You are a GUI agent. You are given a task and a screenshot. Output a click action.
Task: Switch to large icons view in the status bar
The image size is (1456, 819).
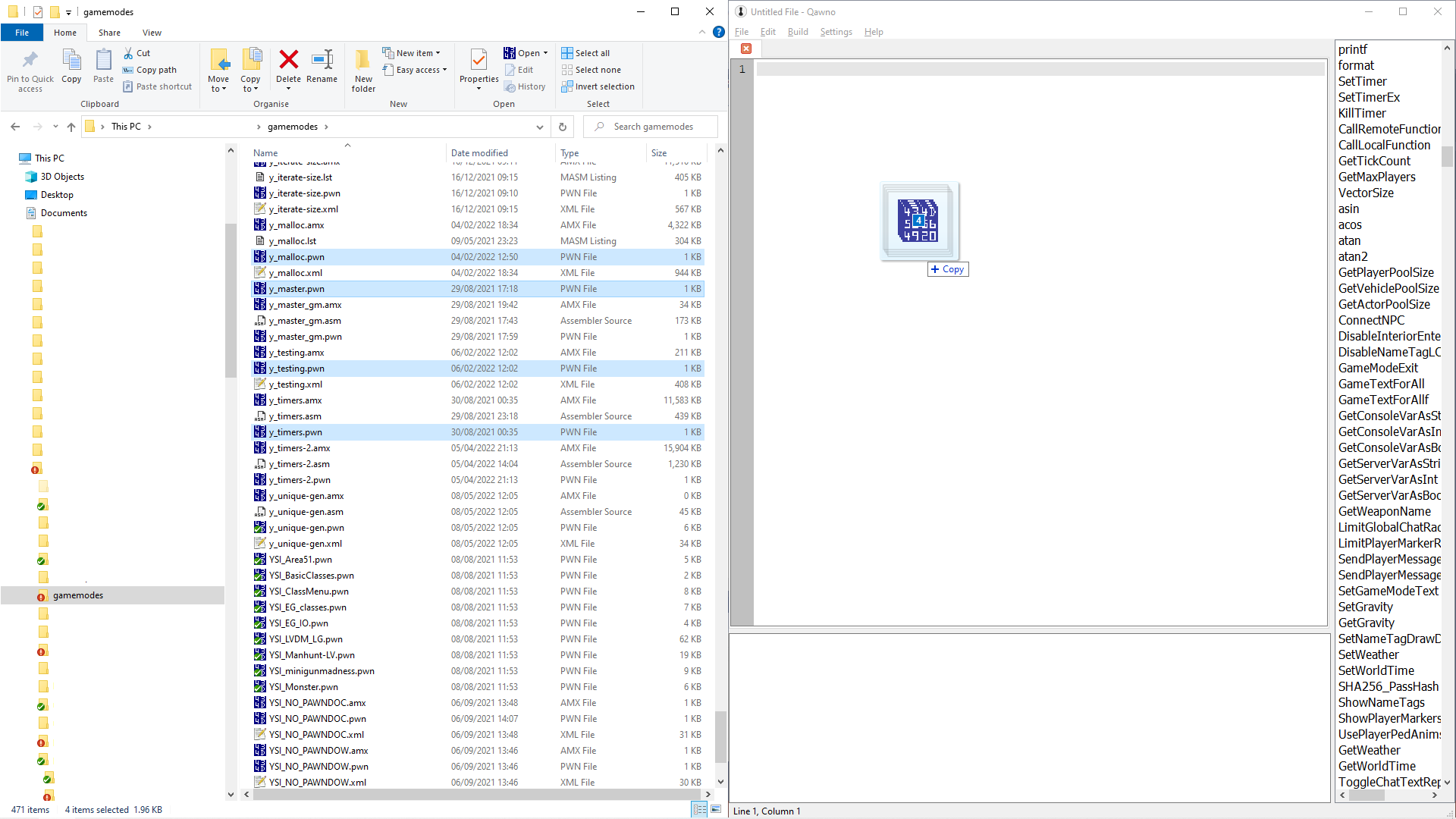[x=716, y=809]
